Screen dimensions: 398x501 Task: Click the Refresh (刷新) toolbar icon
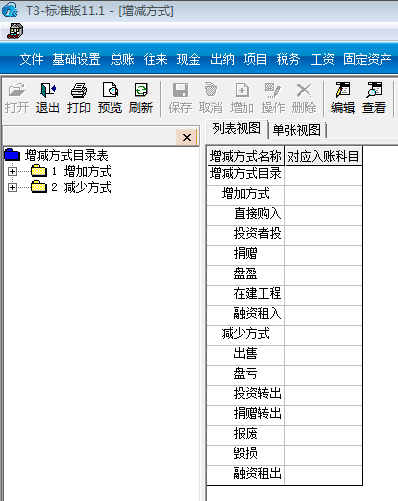pyautogui.click(x=141, y=98)
